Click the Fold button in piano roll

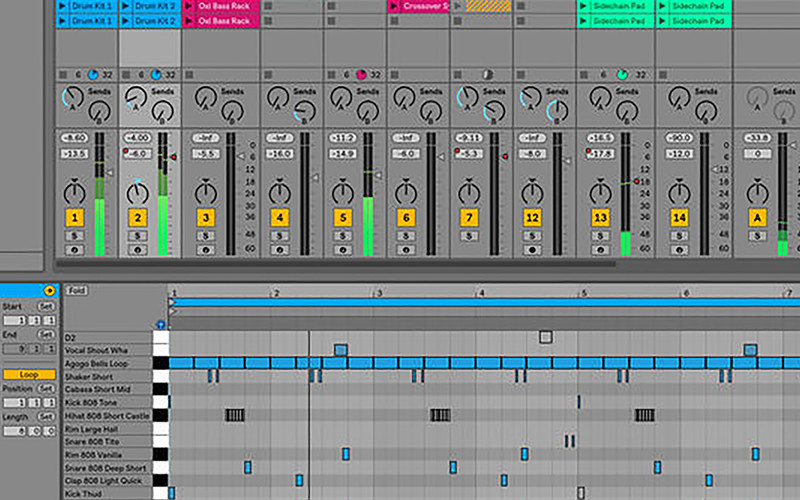coord(77,290)
